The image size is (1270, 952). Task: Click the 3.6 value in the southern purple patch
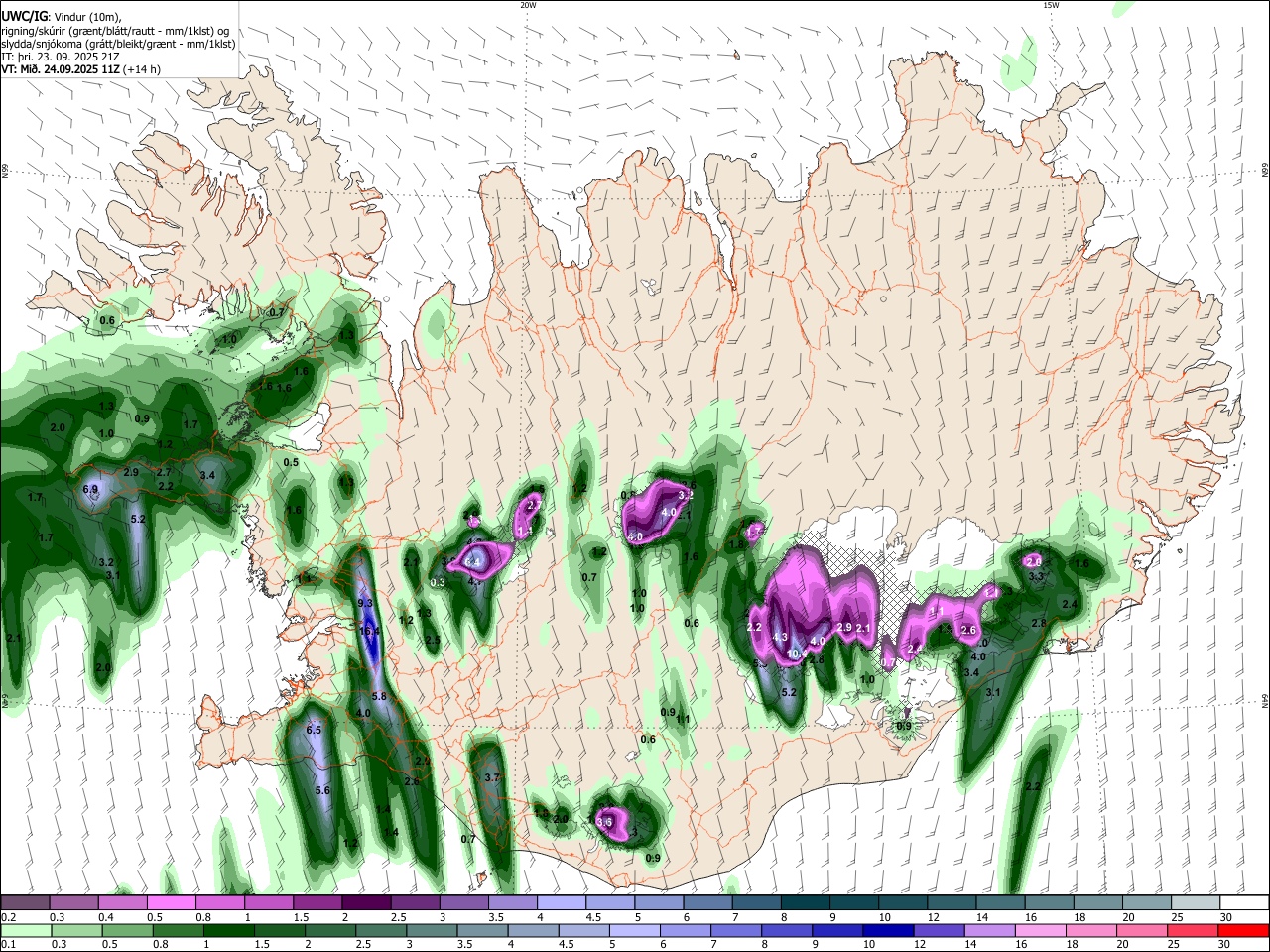604,821
